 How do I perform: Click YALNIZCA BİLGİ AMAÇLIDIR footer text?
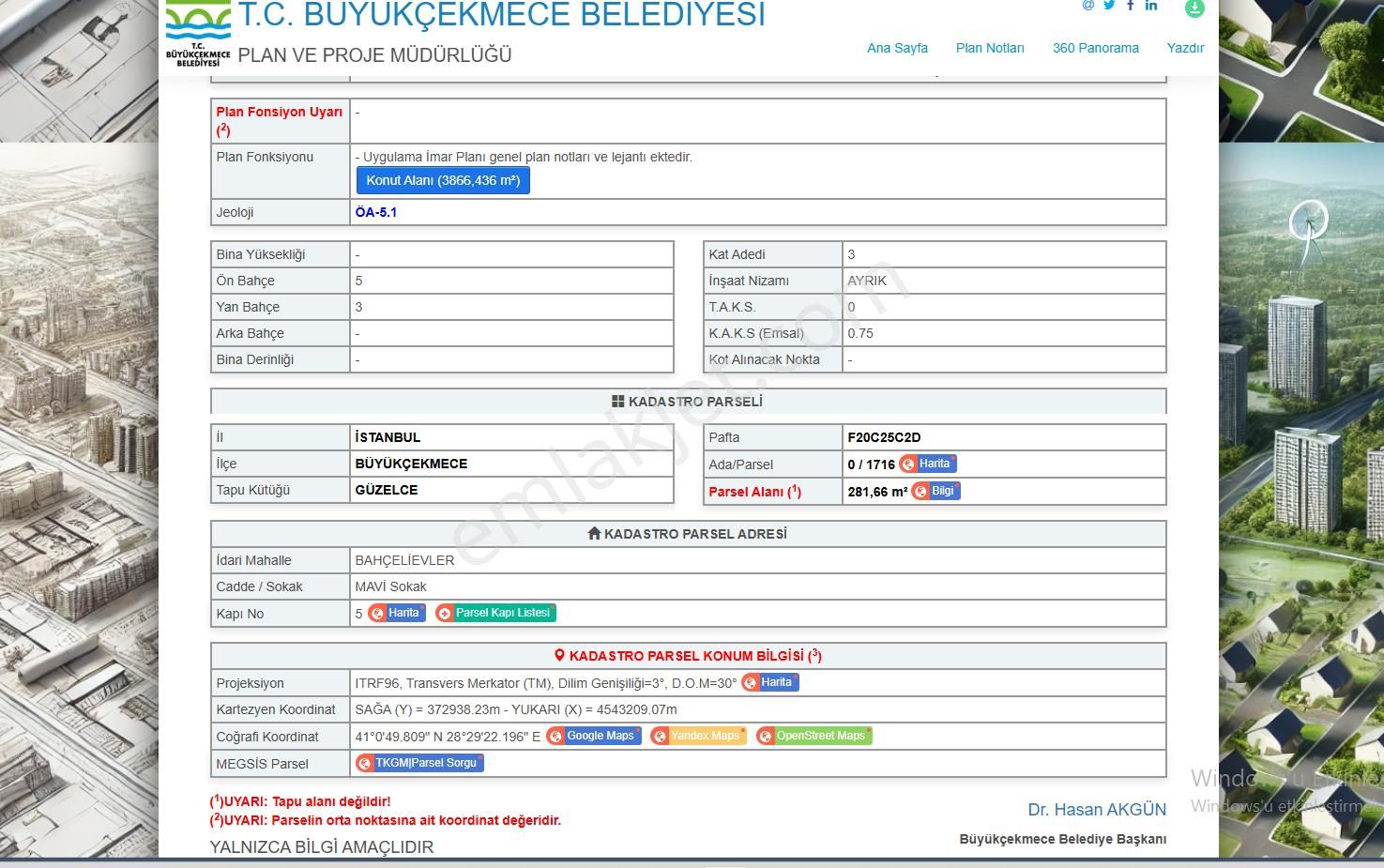tap(322, 846)
